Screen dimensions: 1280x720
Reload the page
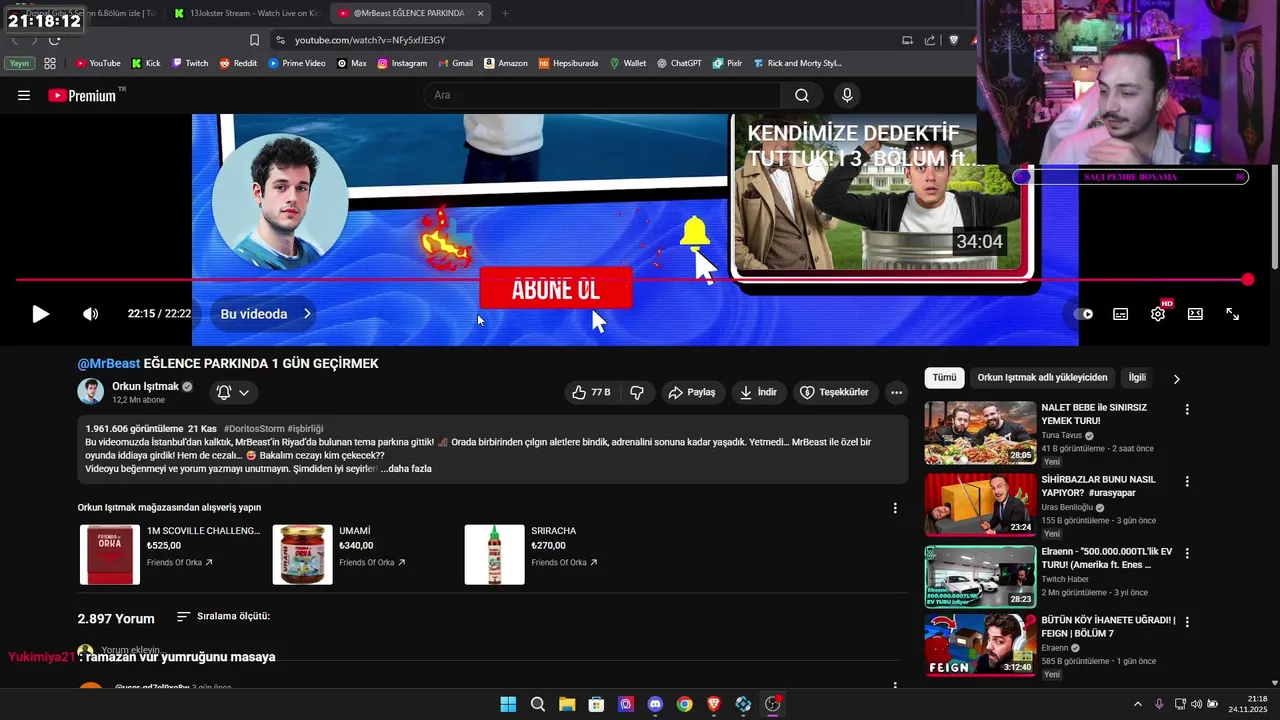54,40
